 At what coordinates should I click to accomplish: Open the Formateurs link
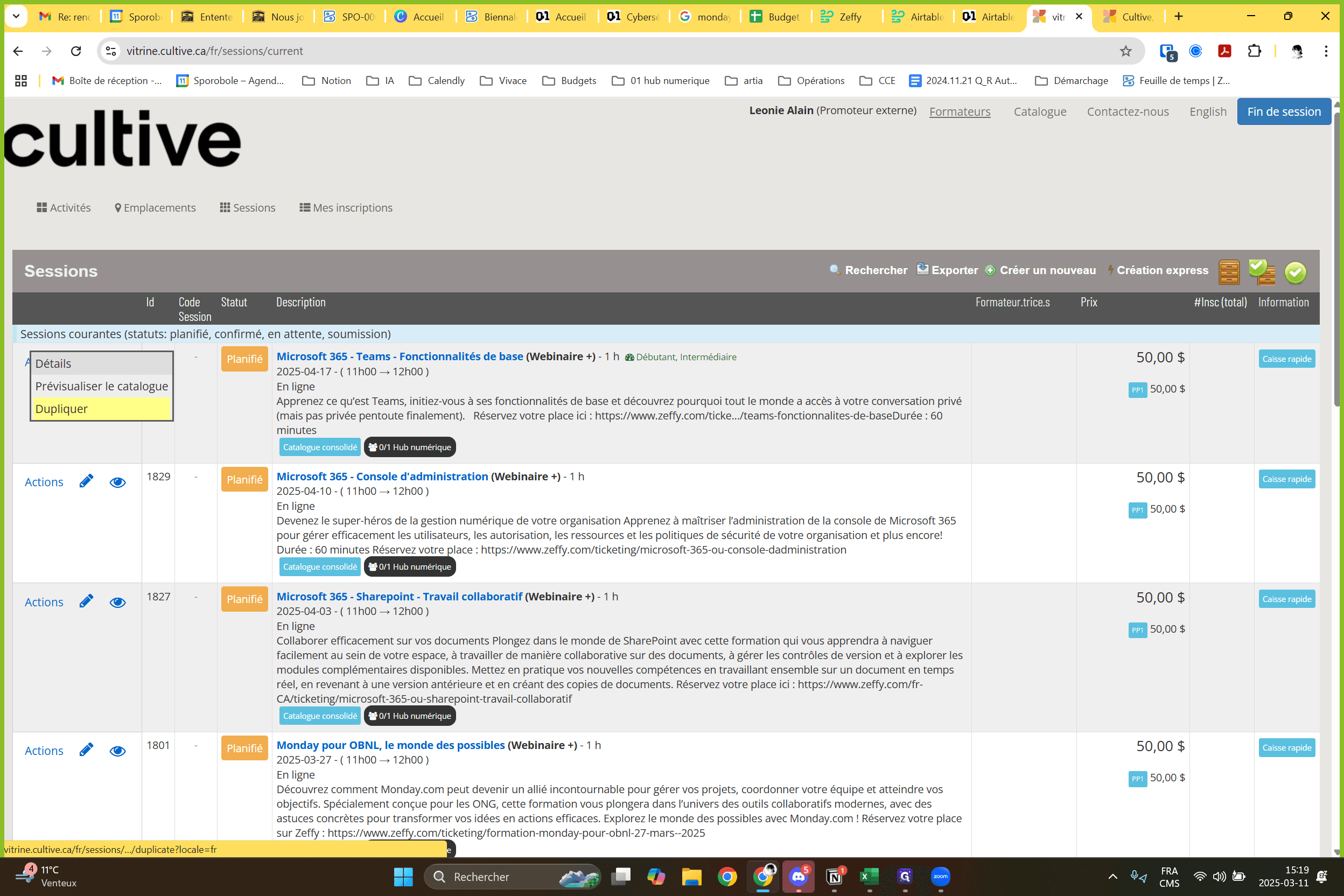click(x=960, y=111)
